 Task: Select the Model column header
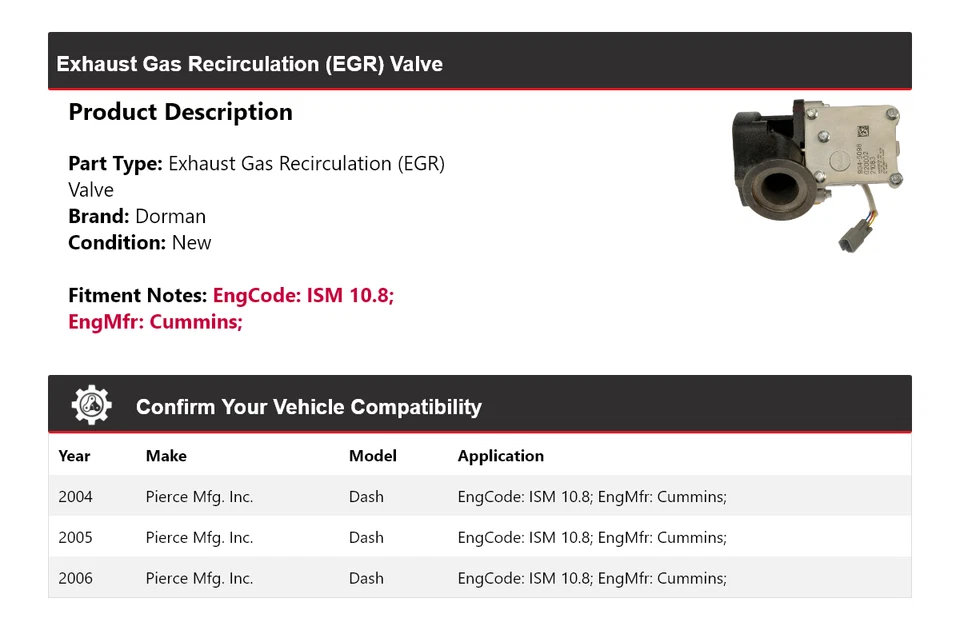click(372, 456)
